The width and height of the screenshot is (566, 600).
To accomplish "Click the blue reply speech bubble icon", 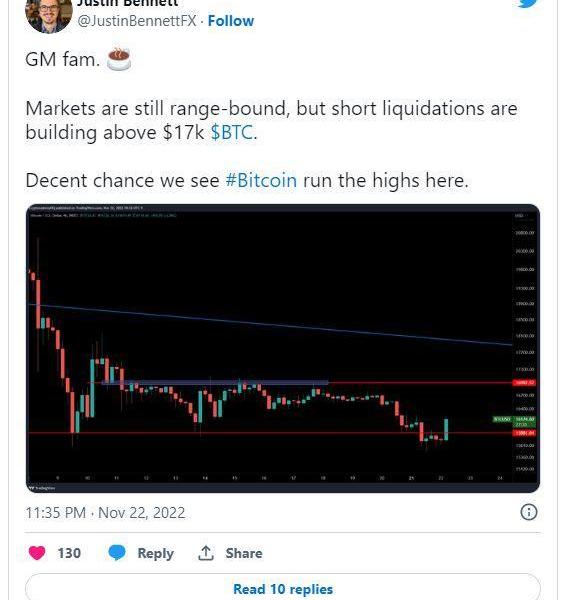I will pos(117,553).
